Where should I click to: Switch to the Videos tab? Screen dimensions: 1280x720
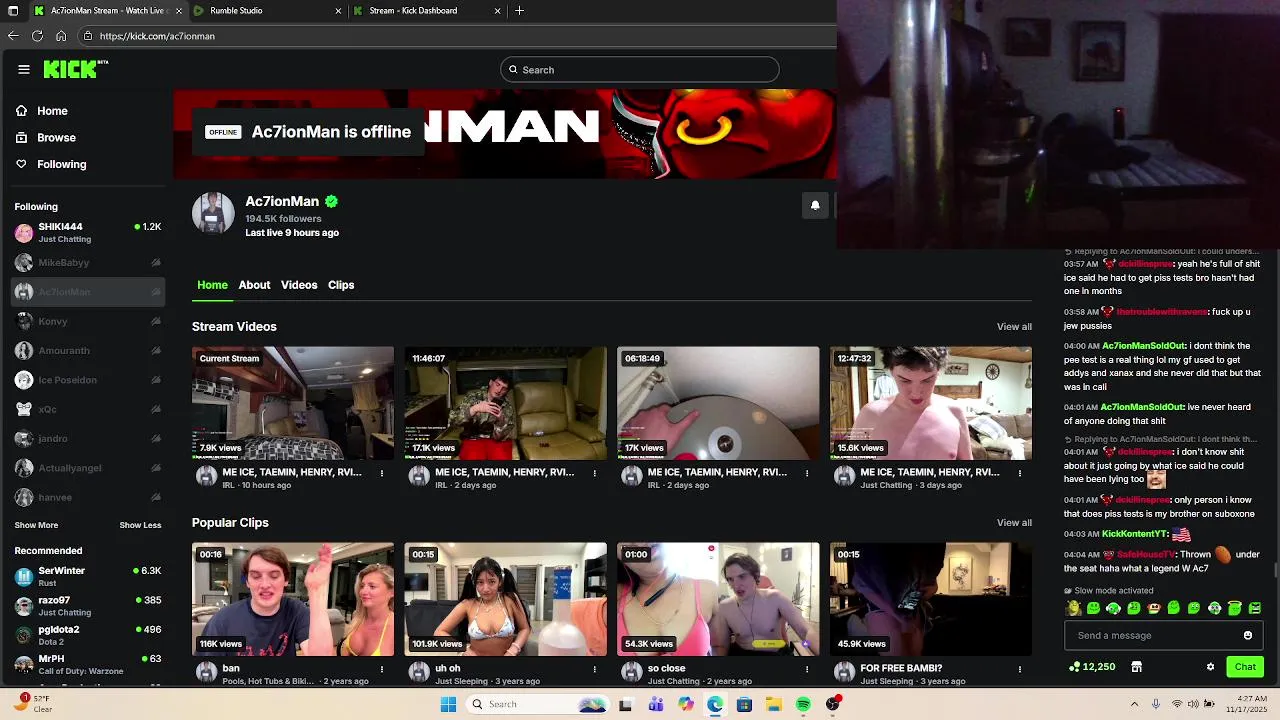pos(299,285)
